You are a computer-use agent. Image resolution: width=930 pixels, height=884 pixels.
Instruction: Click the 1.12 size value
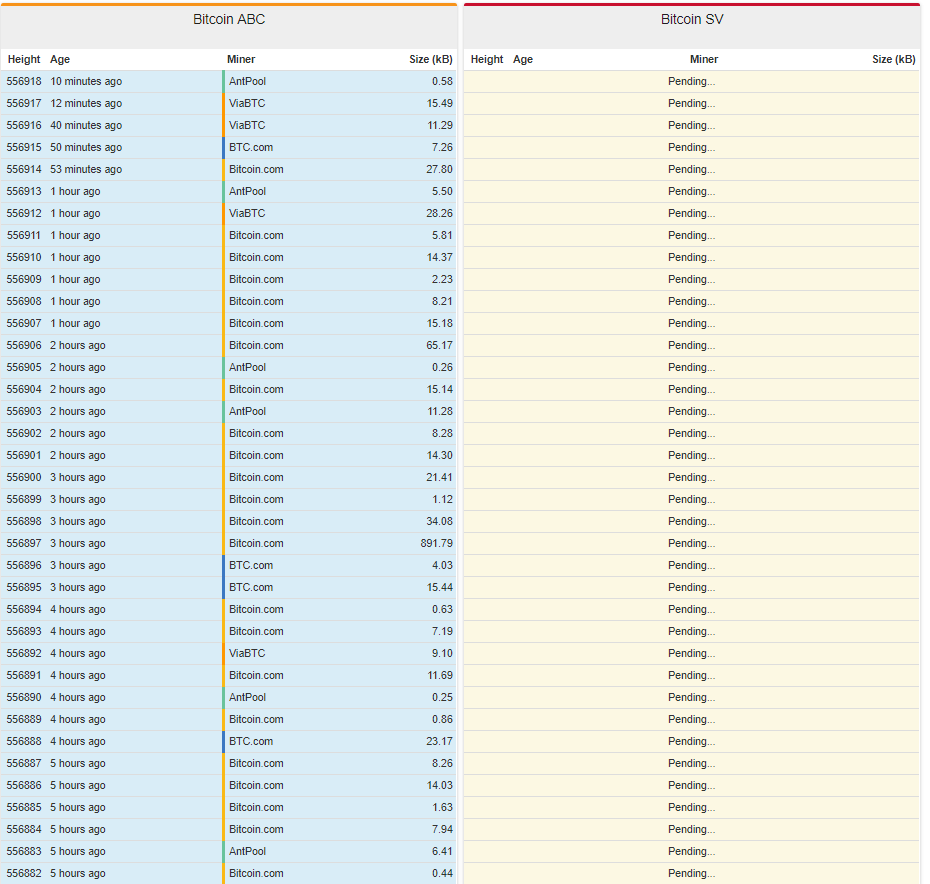click(442, 499)
